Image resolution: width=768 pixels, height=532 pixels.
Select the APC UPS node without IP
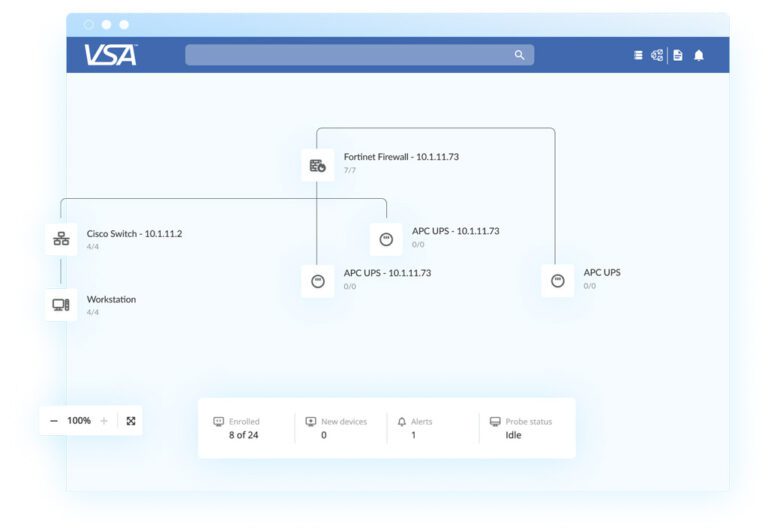[558, 280]
